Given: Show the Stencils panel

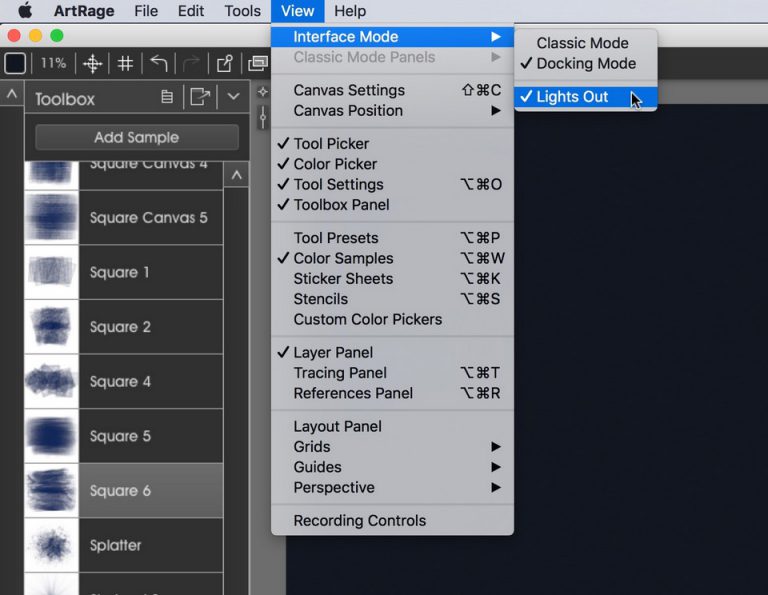Looking at the screenshot, I should click(392, 299).
